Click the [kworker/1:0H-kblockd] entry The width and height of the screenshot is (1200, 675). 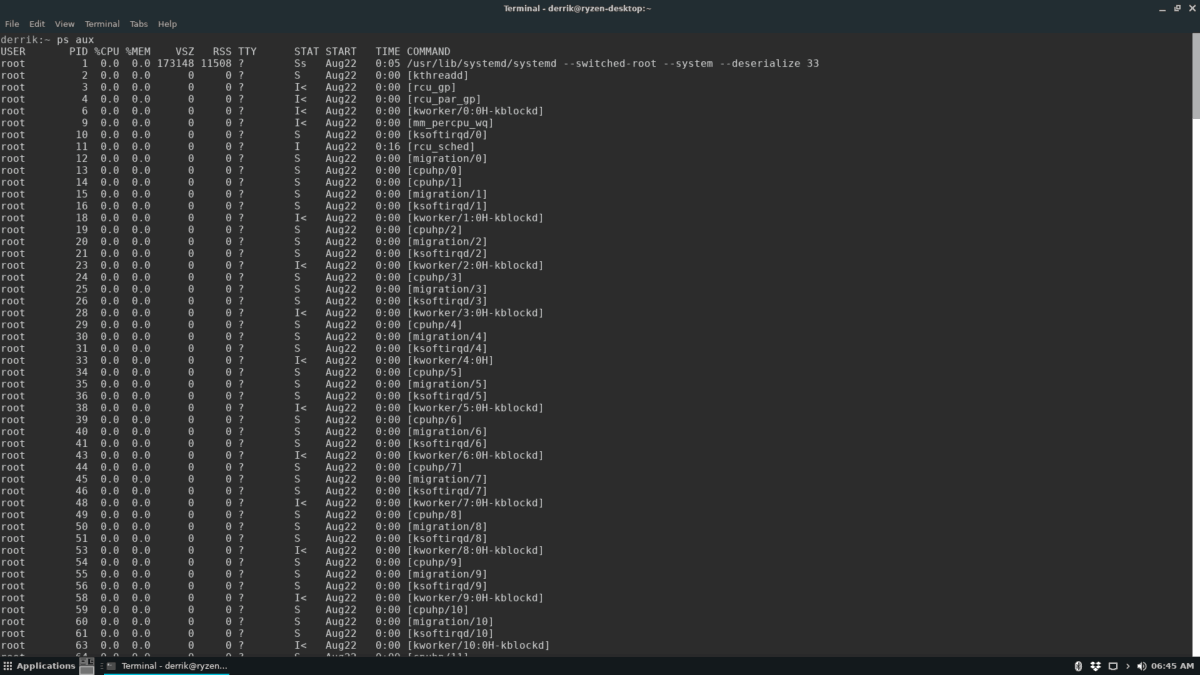click(x=475, y=218)
